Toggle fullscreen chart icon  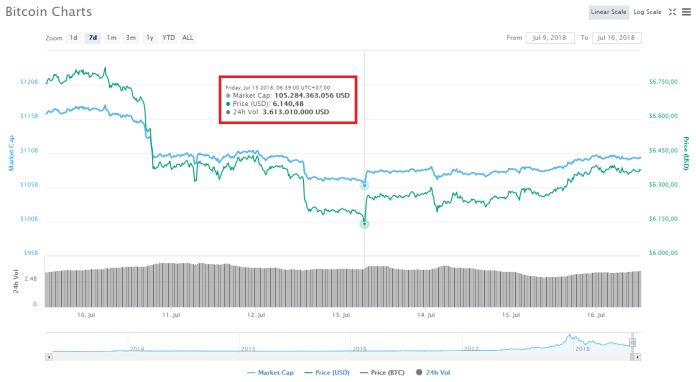click(672, 12)
